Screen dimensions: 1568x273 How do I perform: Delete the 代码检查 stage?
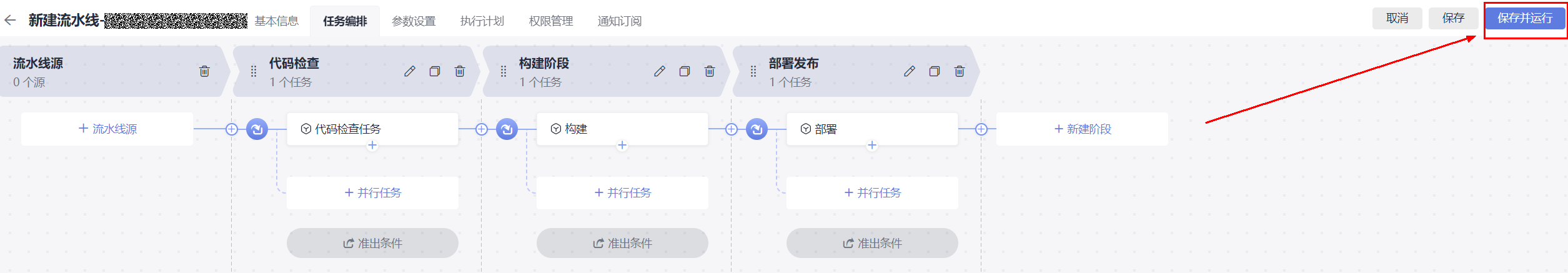[x=460, y=71]
